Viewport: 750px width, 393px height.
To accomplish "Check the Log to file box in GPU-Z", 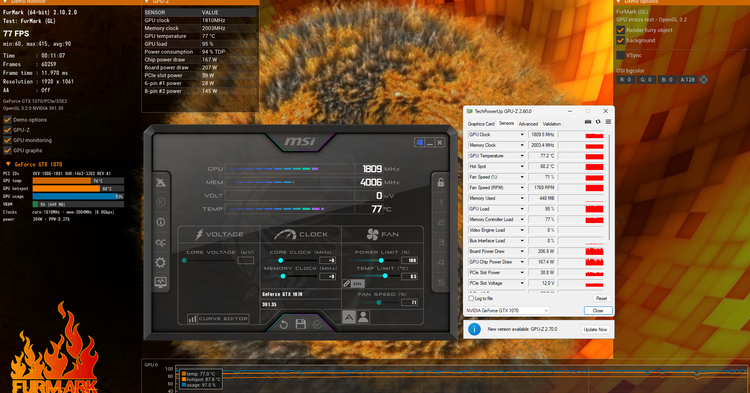I will coord(471,298).
